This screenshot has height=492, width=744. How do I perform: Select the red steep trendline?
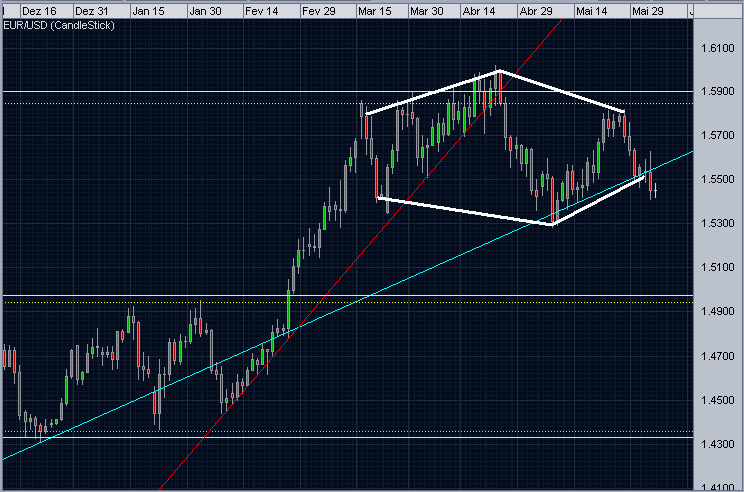tap(361, 254)
